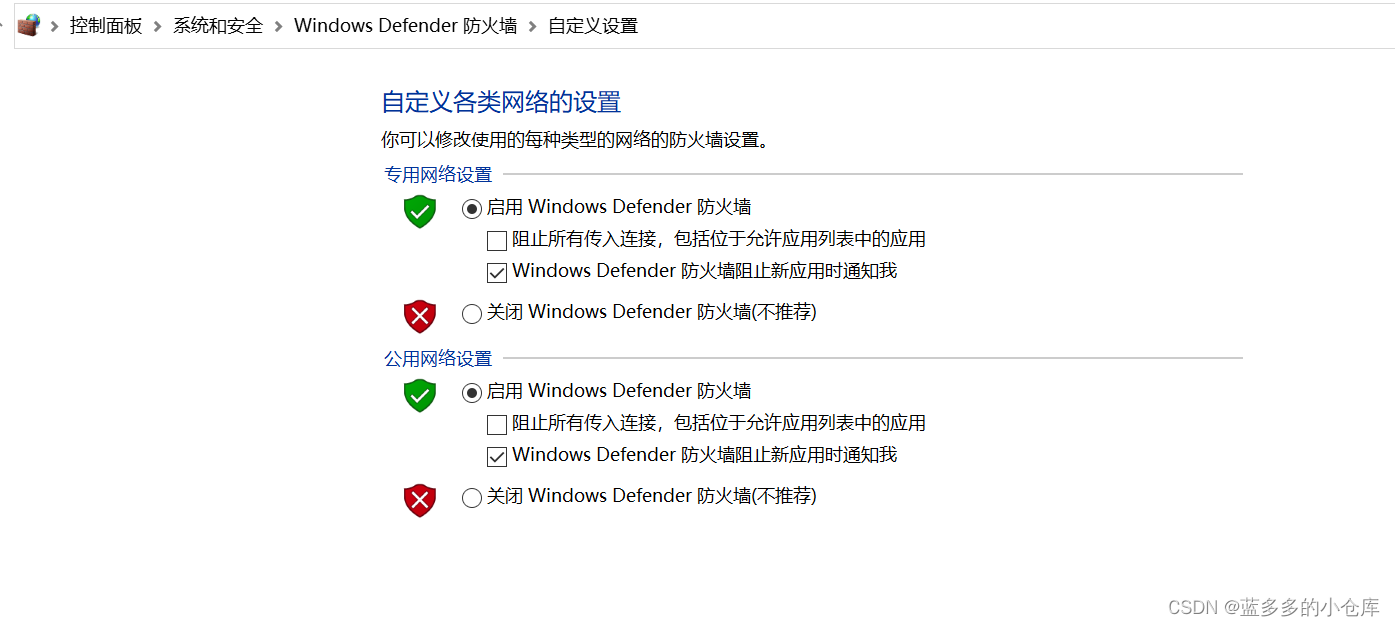Open Windows Defender 防火墙 breadcrumb item
The width and height of the screenshot is (1395, 626).
click(x=405, y=26)
